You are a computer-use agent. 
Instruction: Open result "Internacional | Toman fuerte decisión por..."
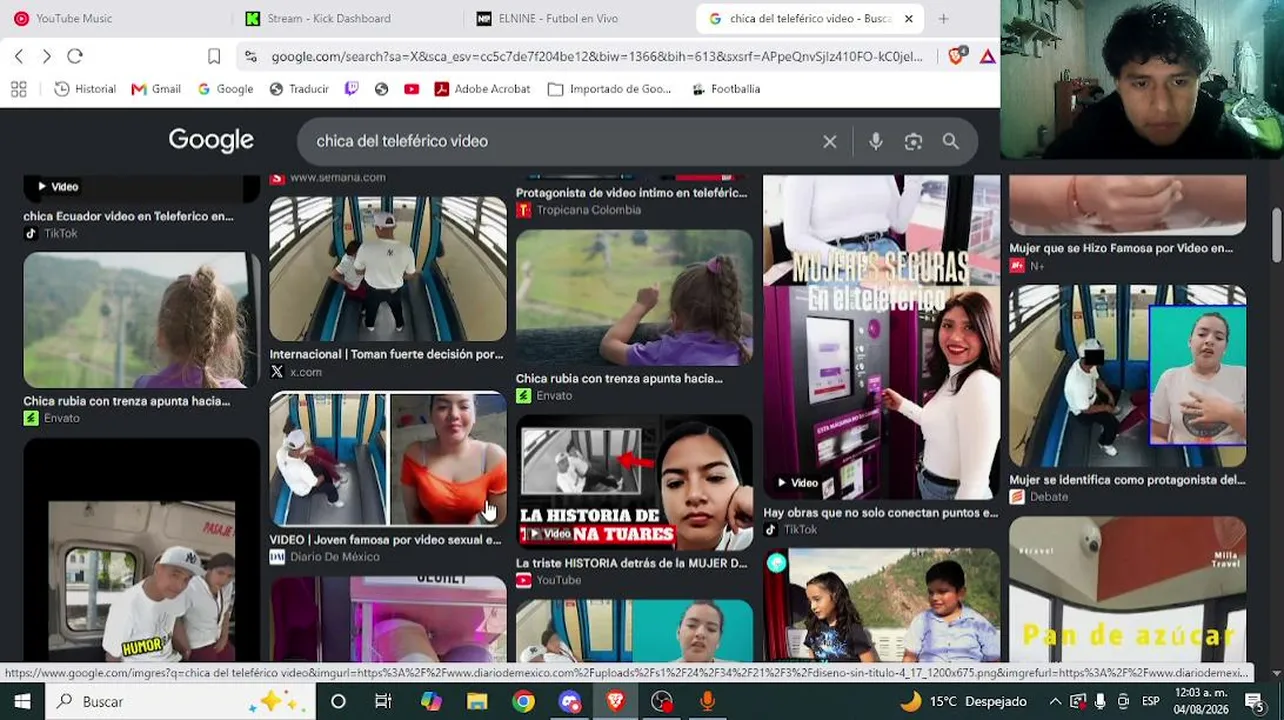point(386,354)
